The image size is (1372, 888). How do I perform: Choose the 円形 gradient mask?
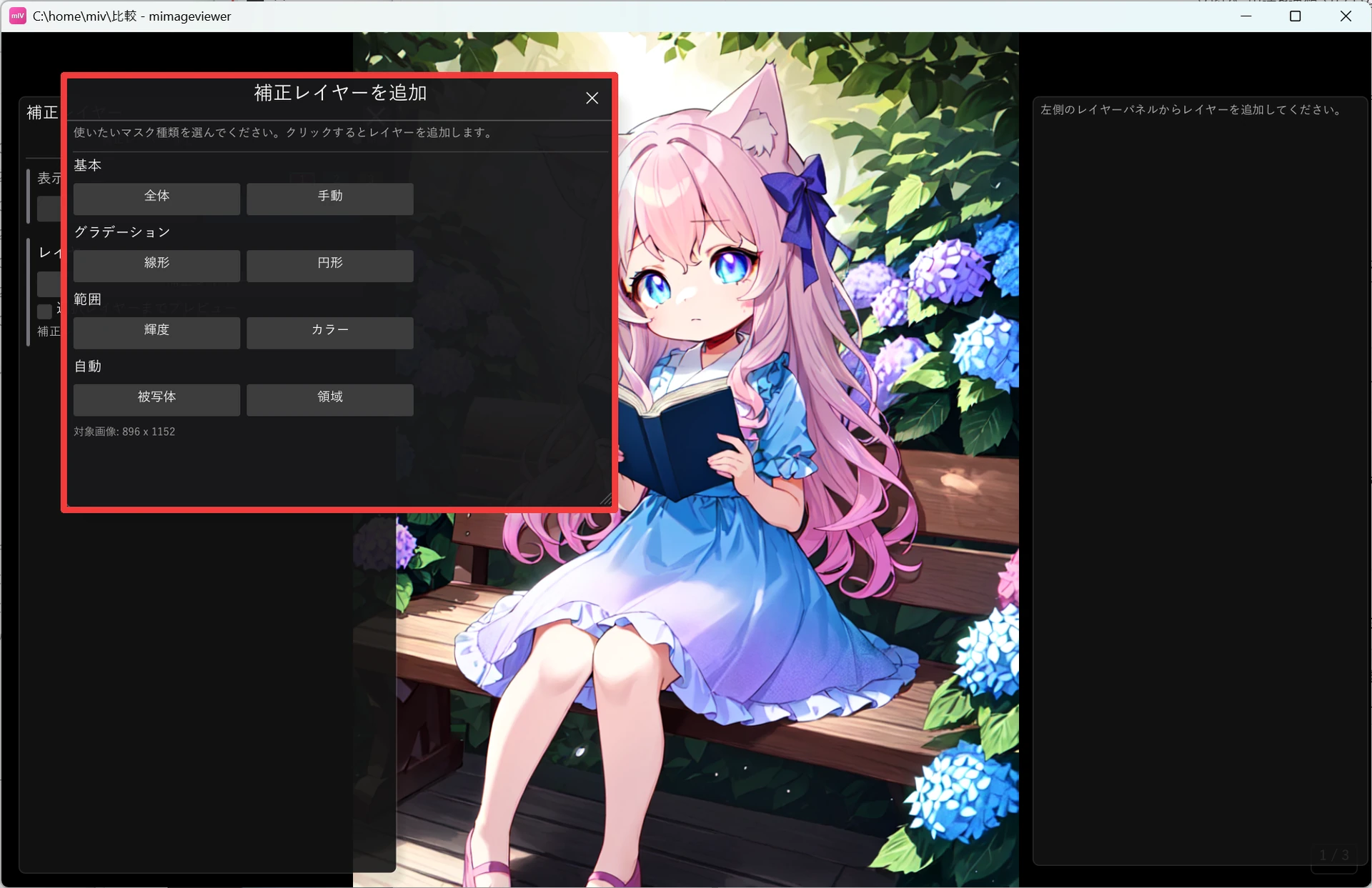(x=330, y=265)
